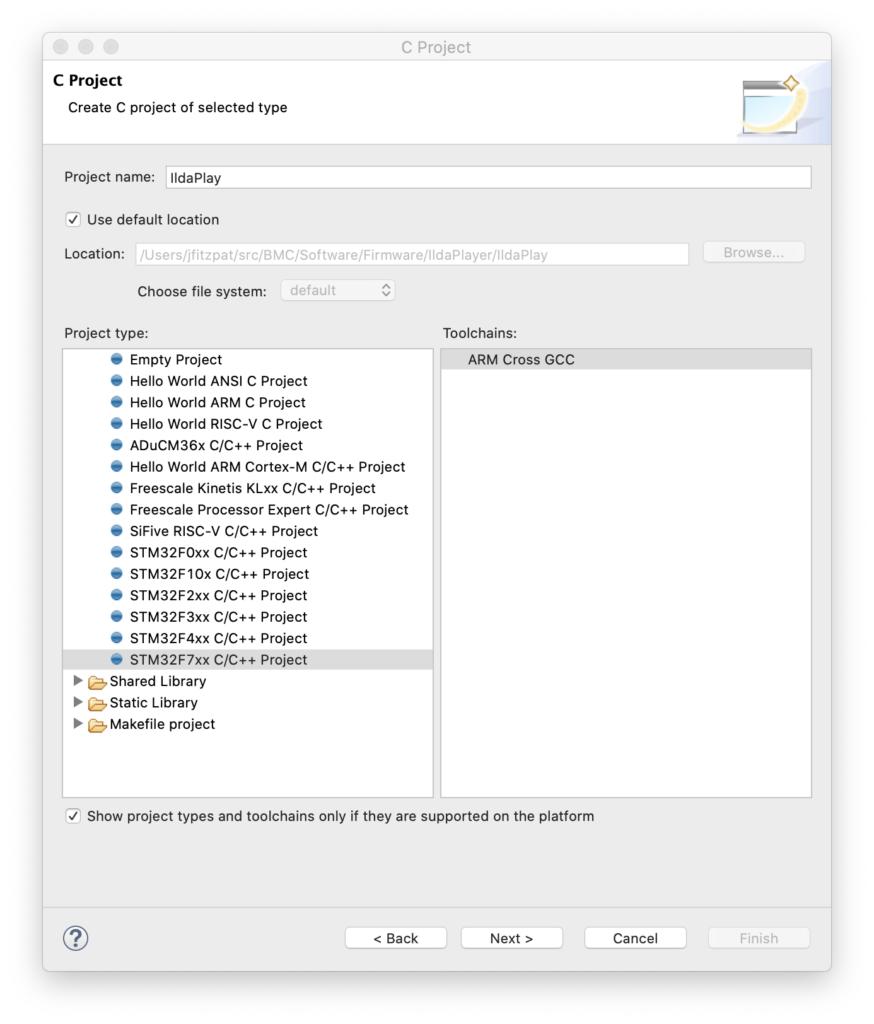Open help with the question mark icon

pyautogui.click(x=76, y=938)
